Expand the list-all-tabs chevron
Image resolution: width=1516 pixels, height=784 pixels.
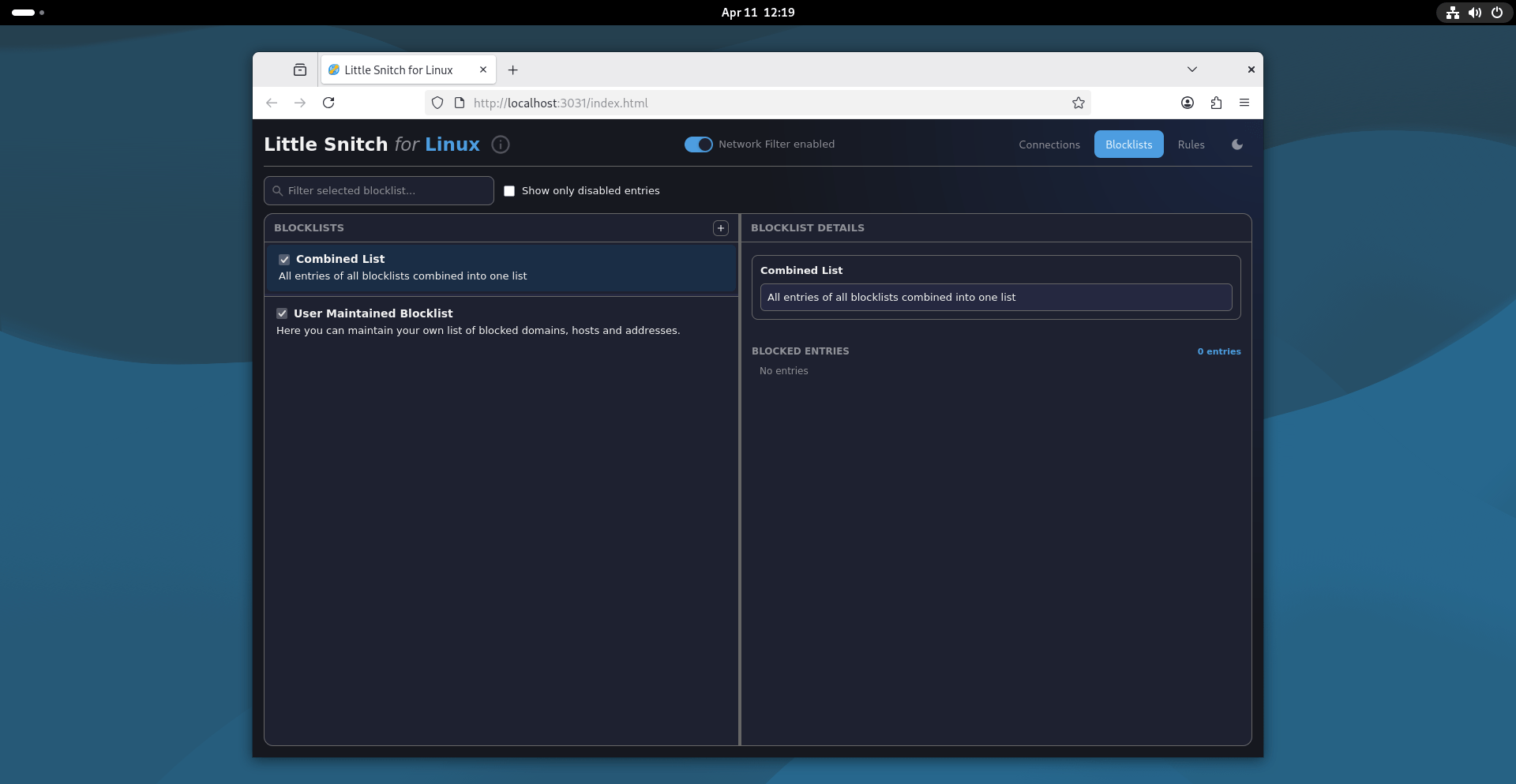pos(1192,69)
